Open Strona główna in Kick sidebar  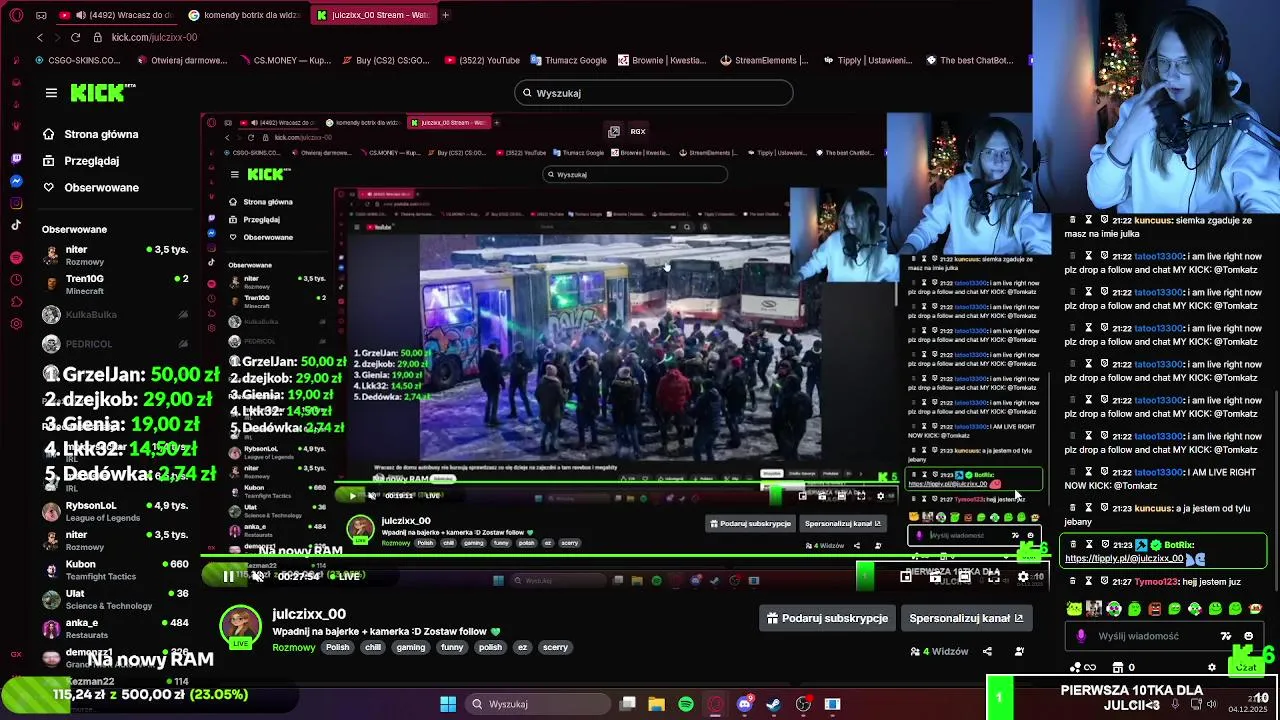101,134
